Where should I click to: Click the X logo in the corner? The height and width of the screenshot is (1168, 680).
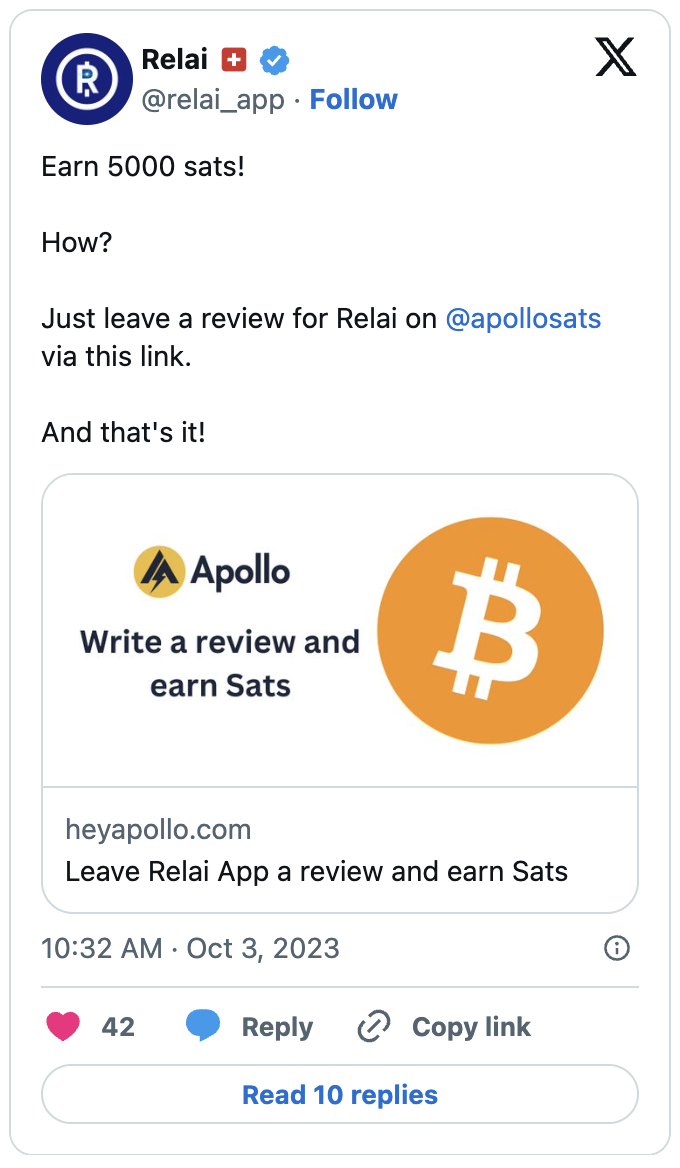[615, 58]
